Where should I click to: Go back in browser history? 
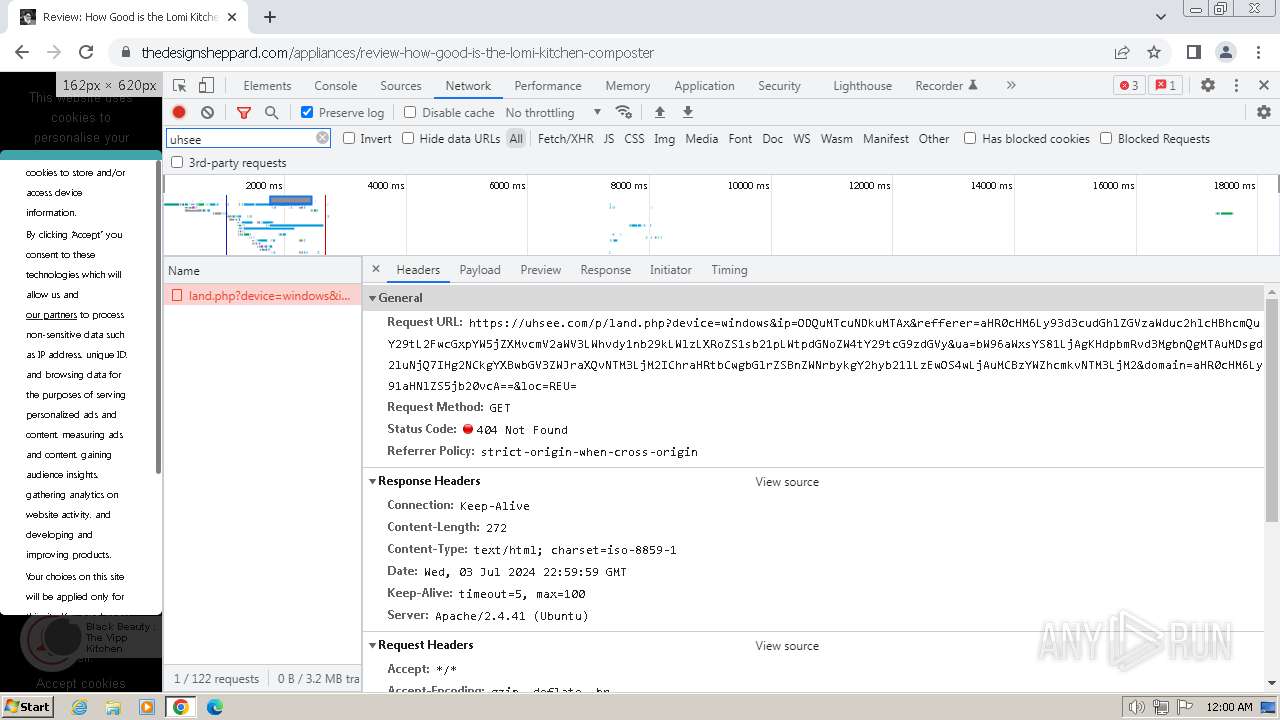pos(22,52)
